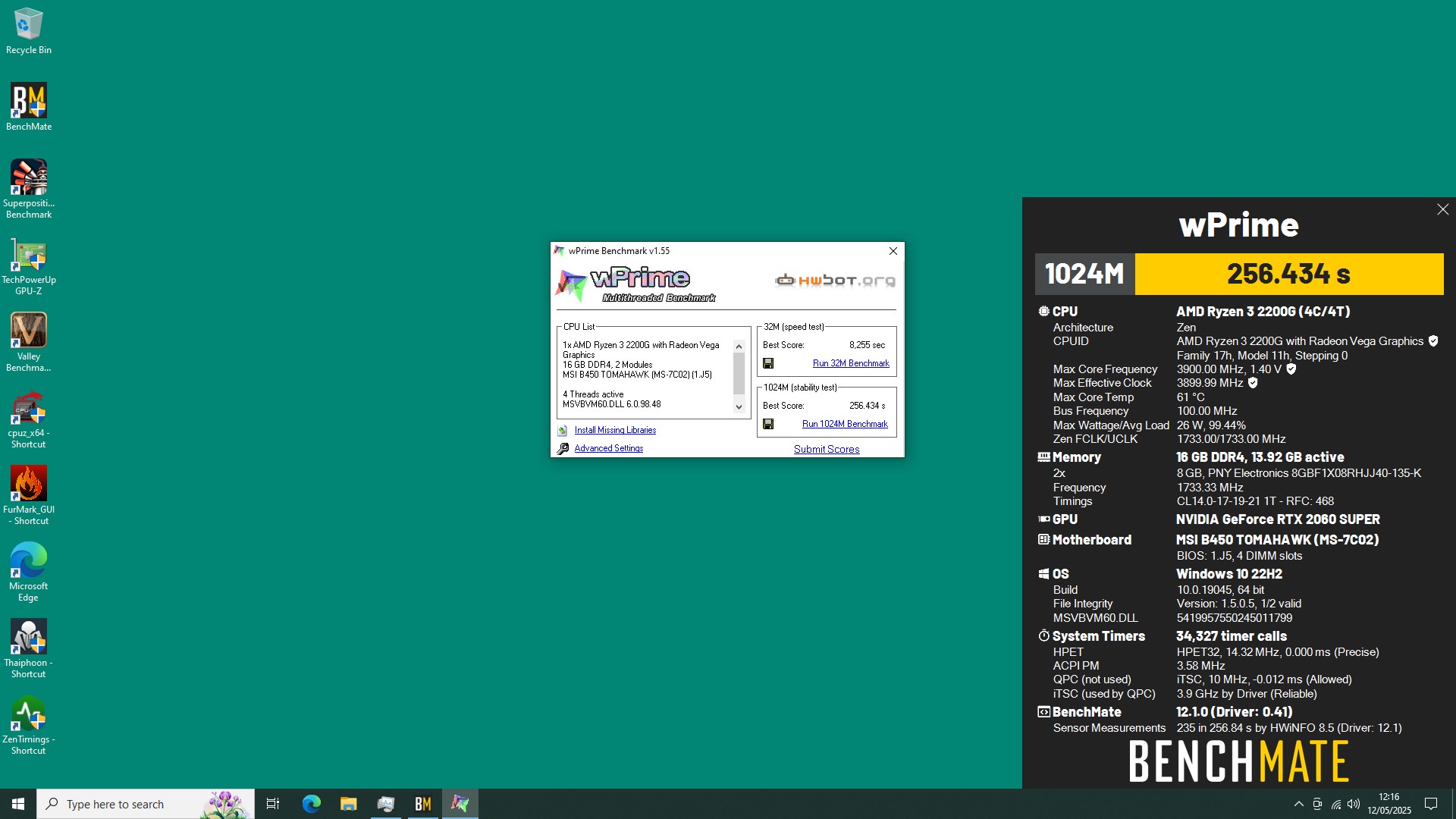This screenshot has height=819, width=1456.
Task: Click the 8,255 sec best score value
Action: [867, 345]
